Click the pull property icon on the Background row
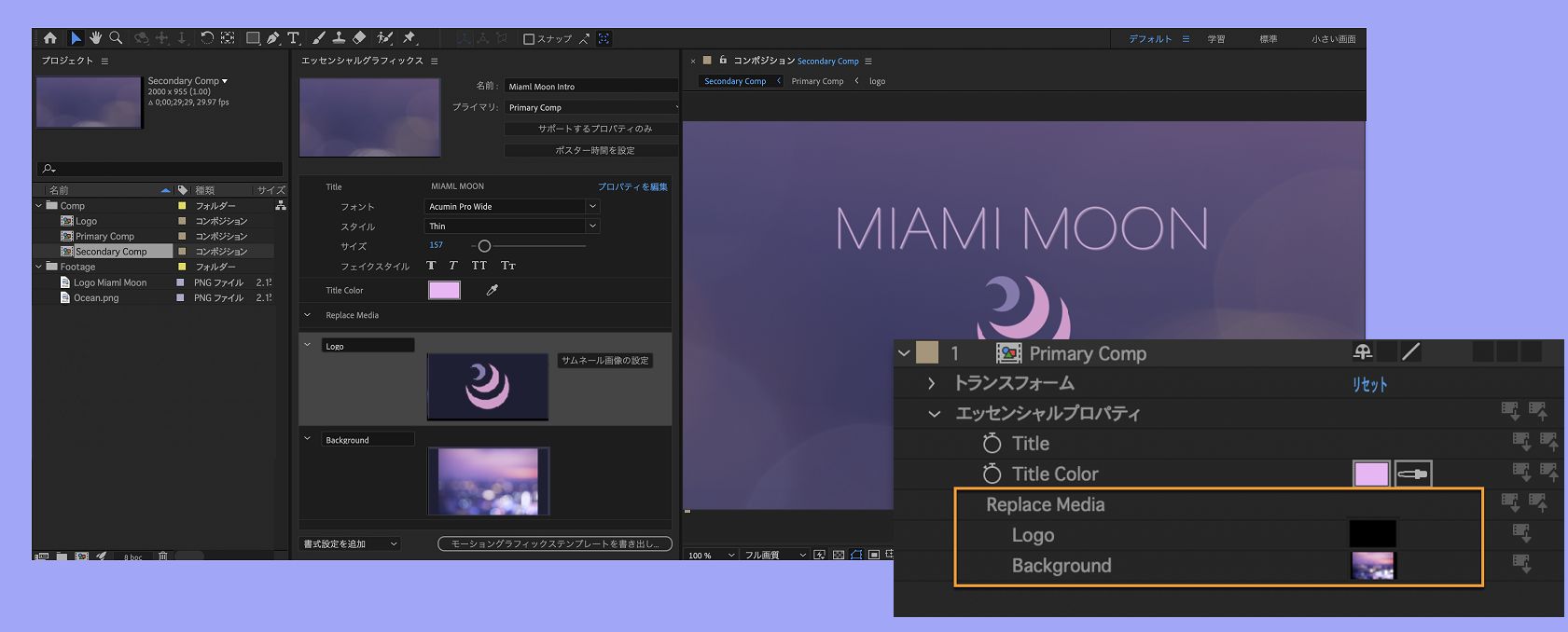The width and height of the screenshot is (1568, 632). tap(1521, 564)
